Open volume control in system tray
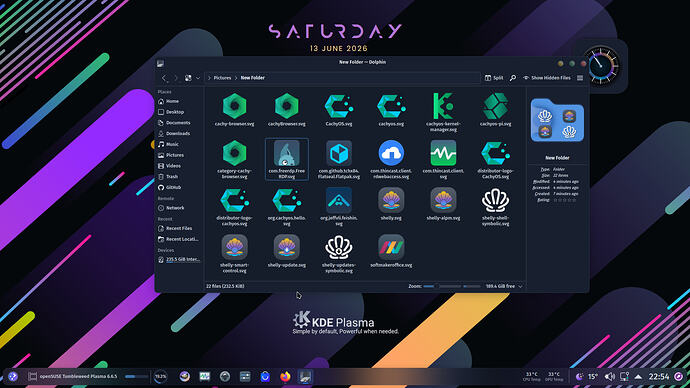The width and height of the screenshot is (690, 388). tap(609, 377)
